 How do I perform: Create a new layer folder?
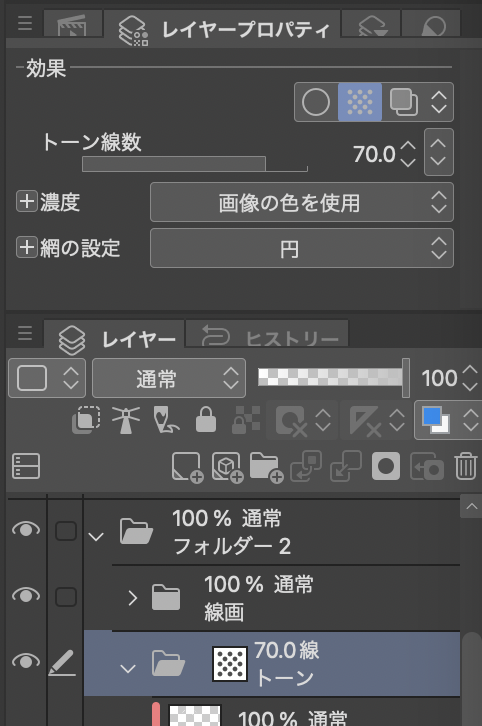click(266, 467)
